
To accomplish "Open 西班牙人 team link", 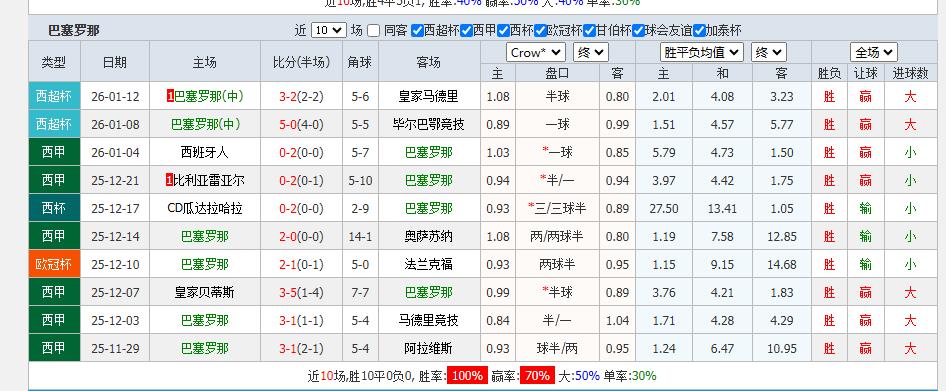I will coord(205,153).
